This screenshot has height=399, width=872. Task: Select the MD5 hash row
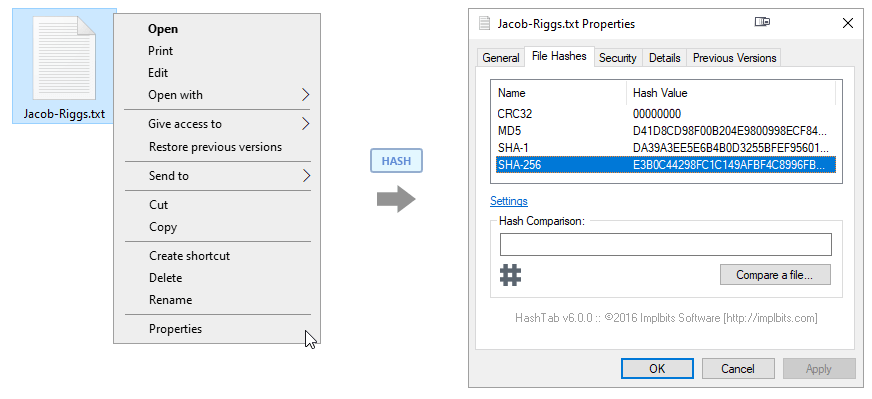coord(666,131)
